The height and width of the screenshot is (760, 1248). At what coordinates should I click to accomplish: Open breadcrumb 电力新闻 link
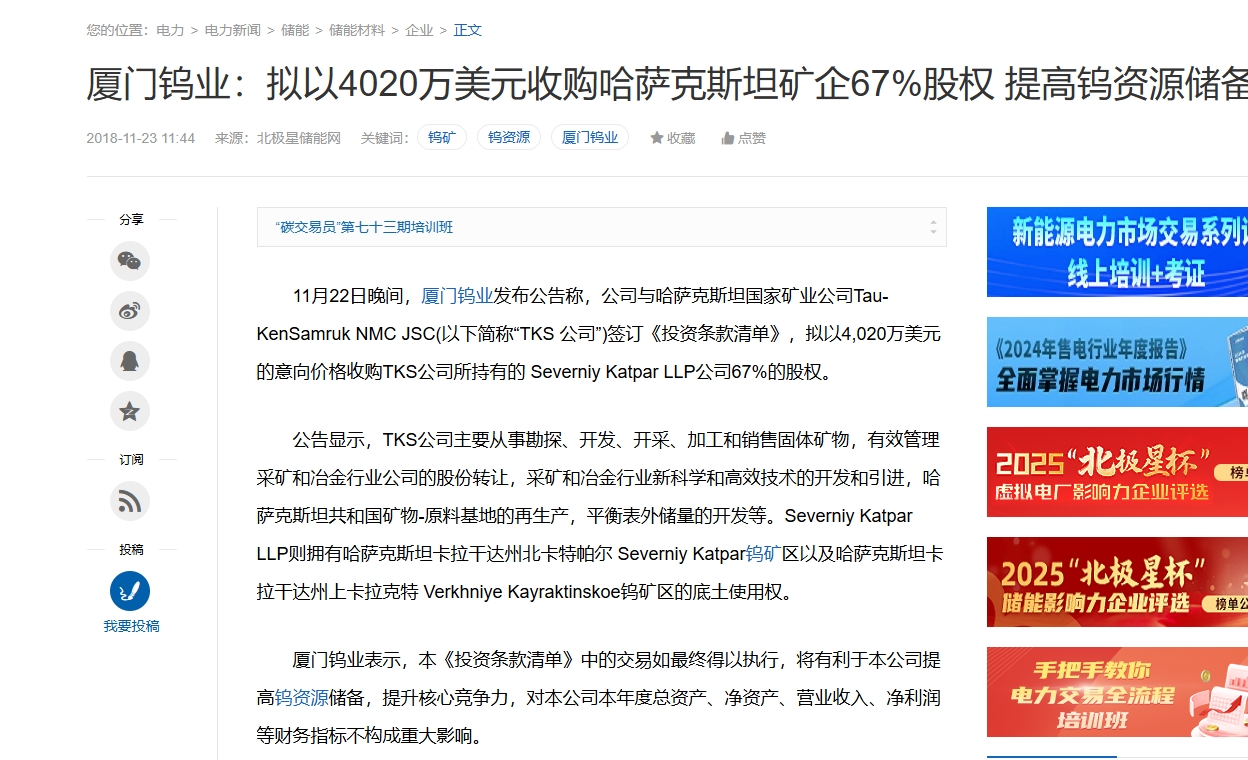tap(233, 30)
